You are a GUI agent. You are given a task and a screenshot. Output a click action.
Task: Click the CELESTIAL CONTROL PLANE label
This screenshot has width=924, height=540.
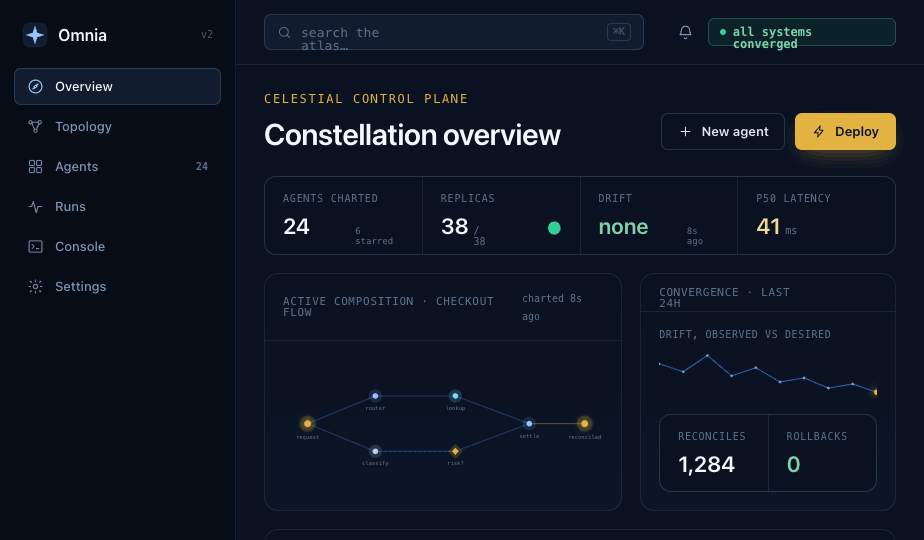(x=366, y=99)
